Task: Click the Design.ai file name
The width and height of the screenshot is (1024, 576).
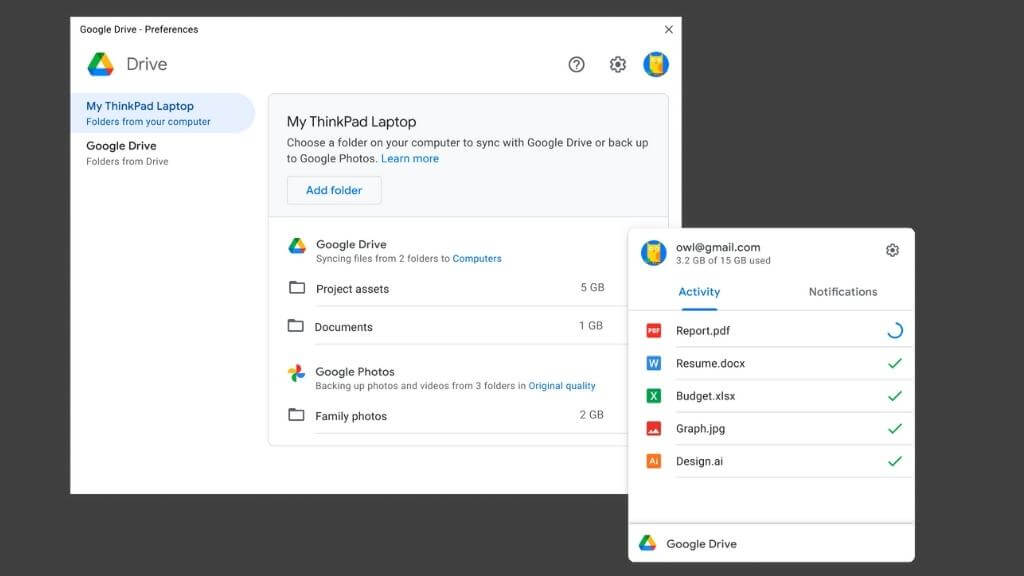Action: (699, 461)
